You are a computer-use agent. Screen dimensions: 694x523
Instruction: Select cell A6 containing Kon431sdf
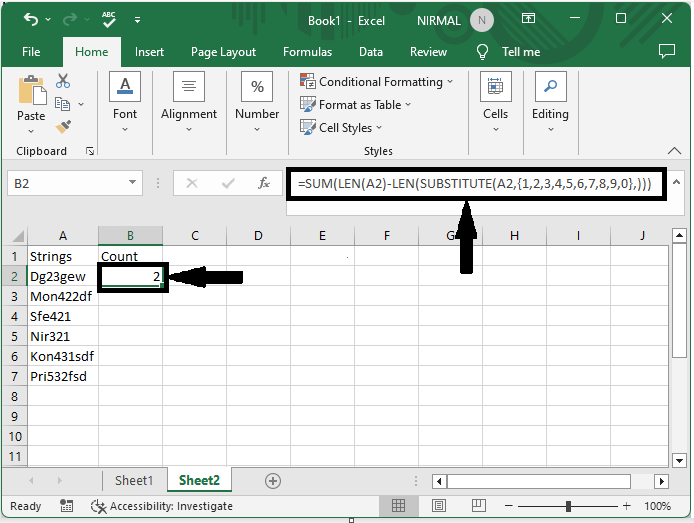click(x=63, y=356)
